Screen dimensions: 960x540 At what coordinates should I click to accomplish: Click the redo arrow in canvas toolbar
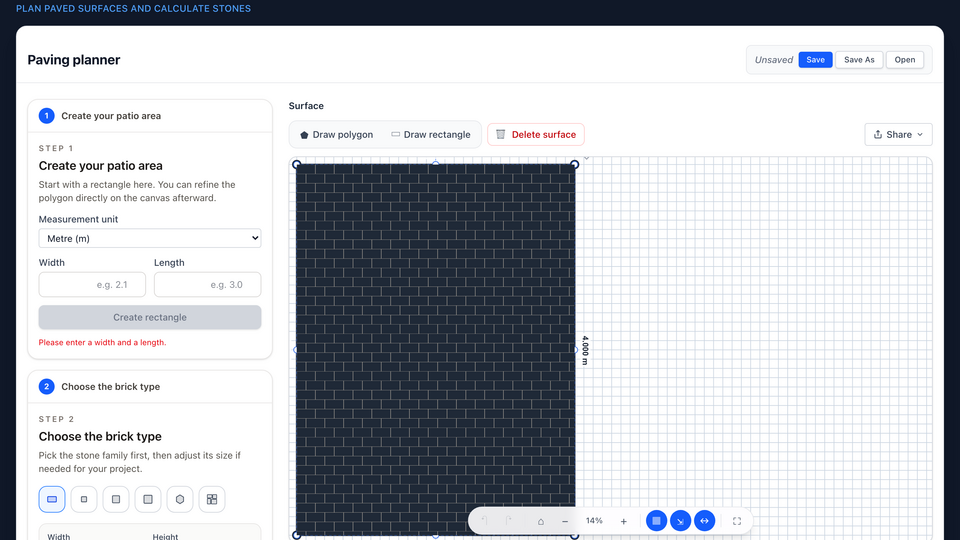509,521
